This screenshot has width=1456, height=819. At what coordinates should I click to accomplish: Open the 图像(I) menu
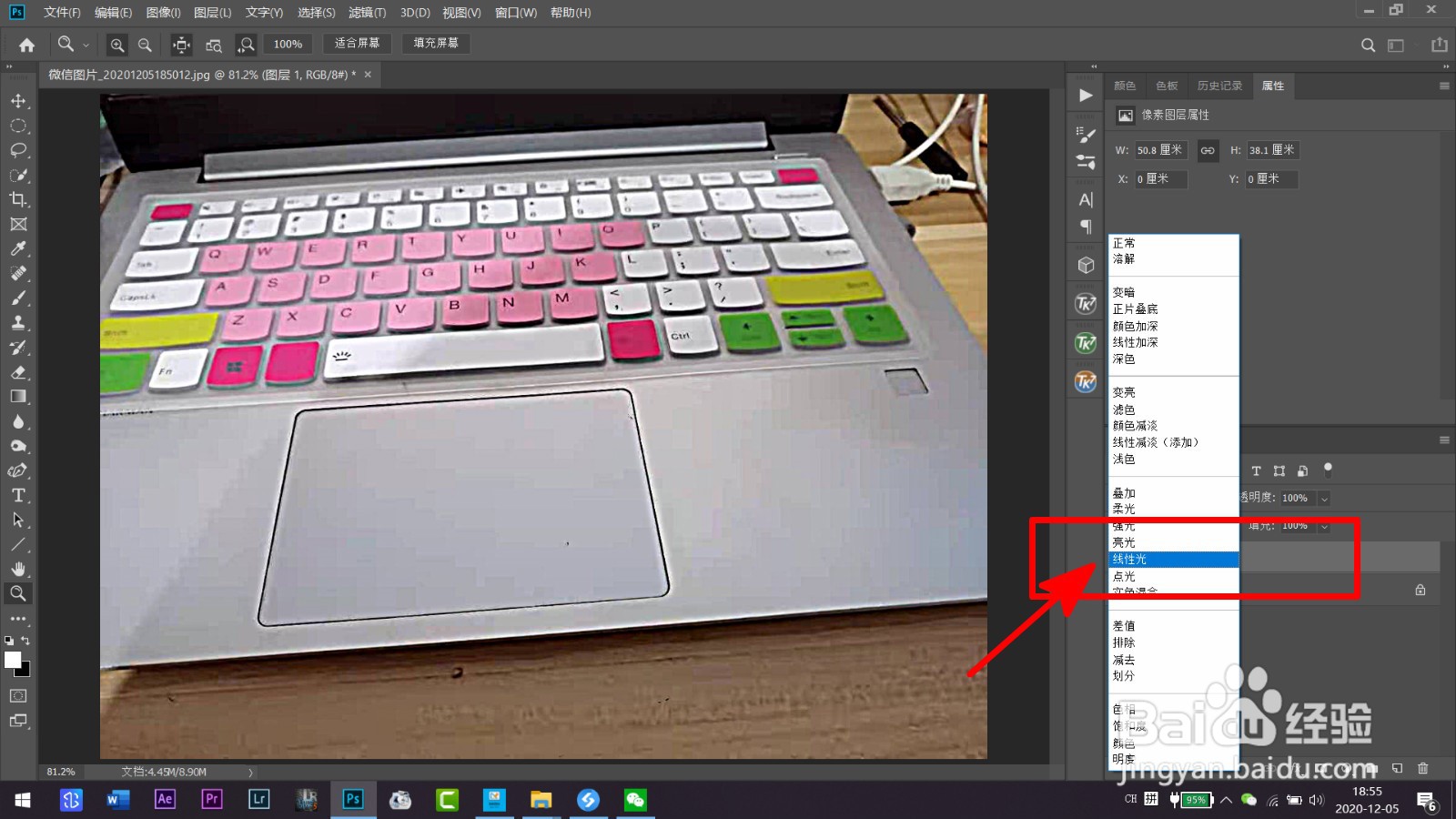163,13
